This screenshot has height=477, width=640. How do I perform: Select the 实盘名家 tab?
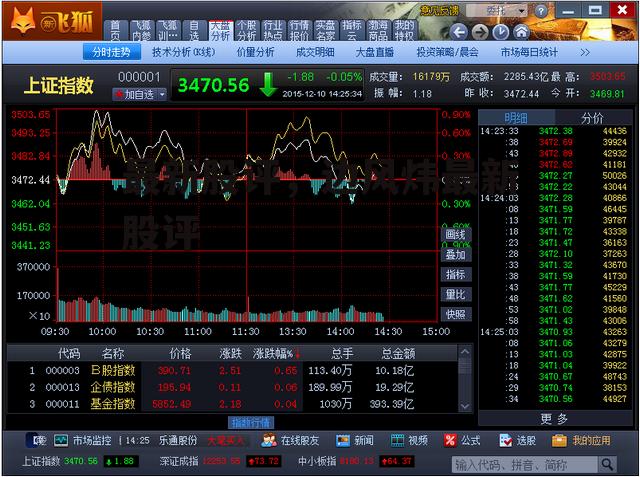(325, 31)
